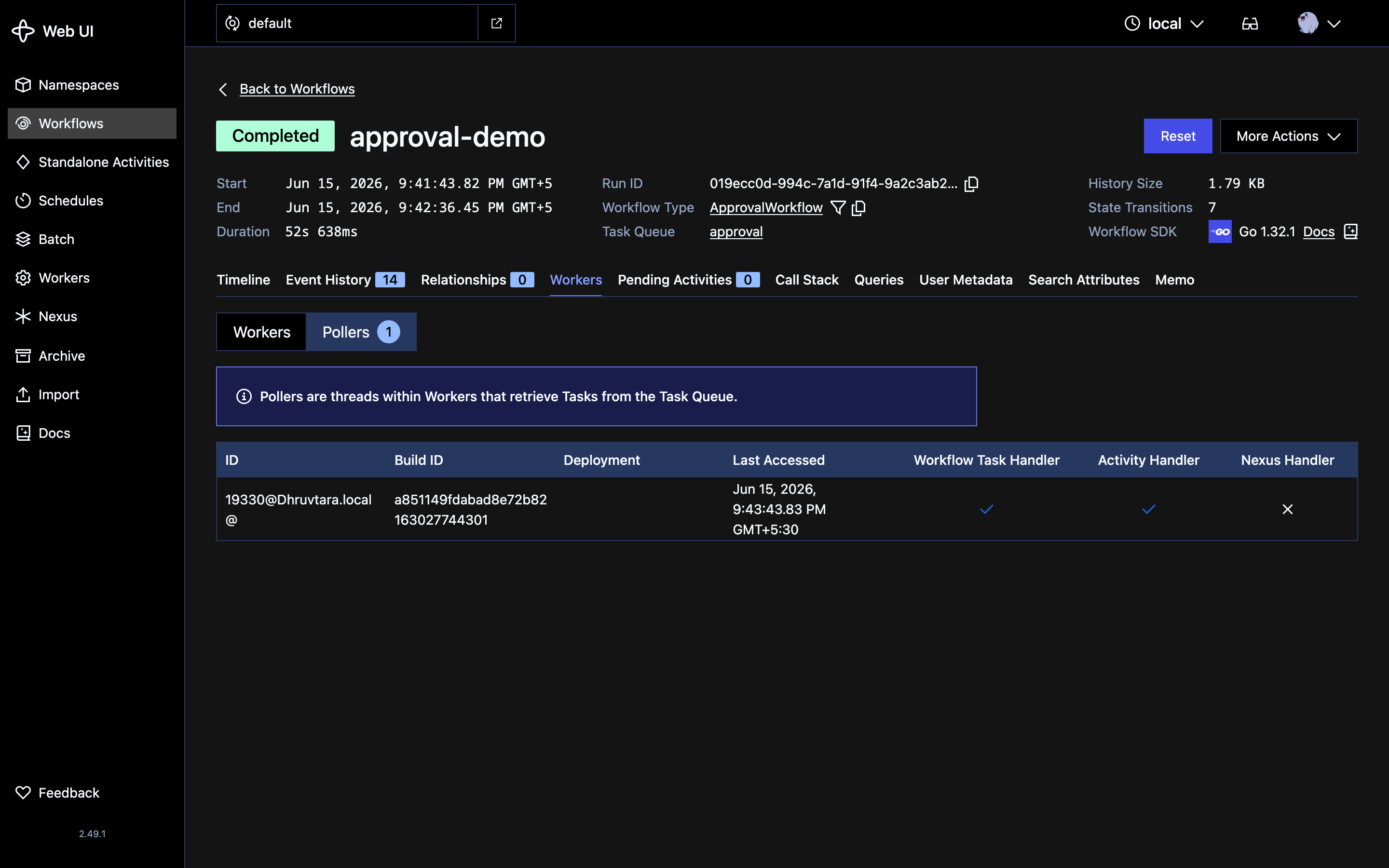Click the Run ID value text

tap(833, 184)
